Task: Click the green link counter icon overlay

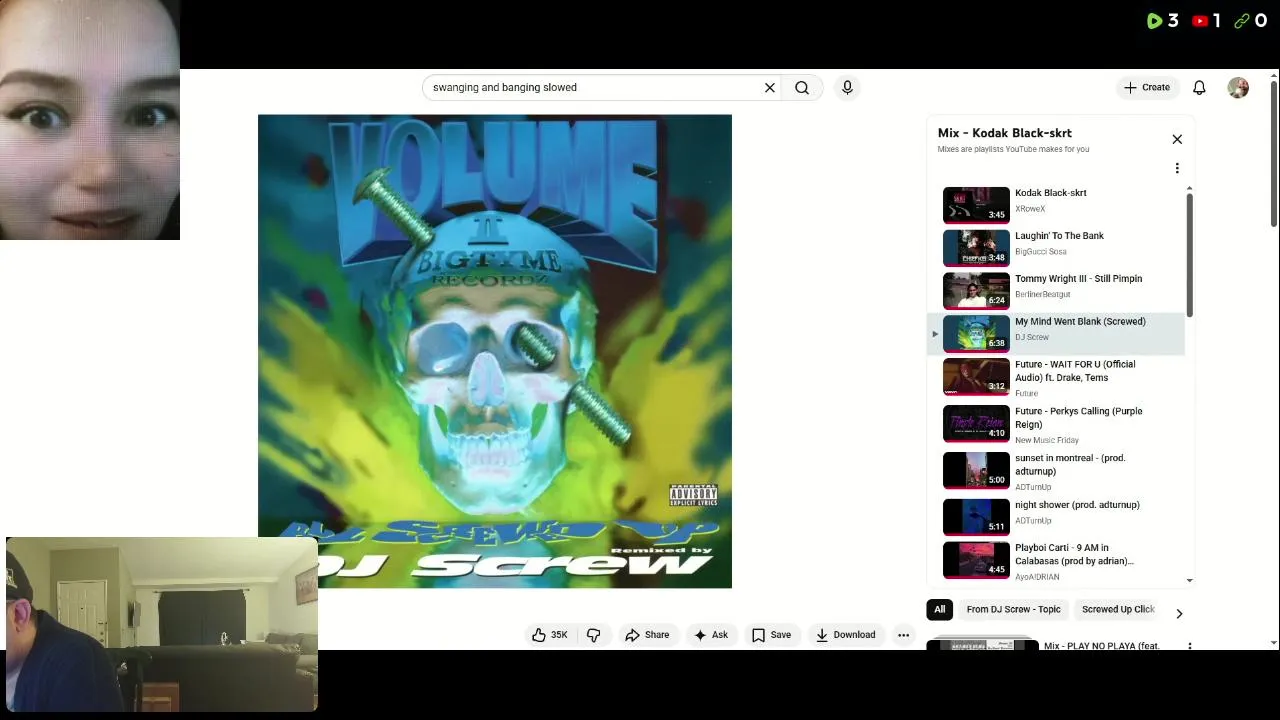Action: point(1242,21)
